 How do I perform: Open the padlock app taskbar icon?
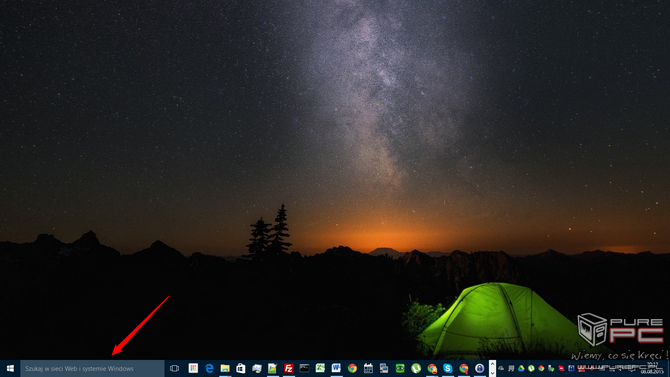click(x=479, y=368)
